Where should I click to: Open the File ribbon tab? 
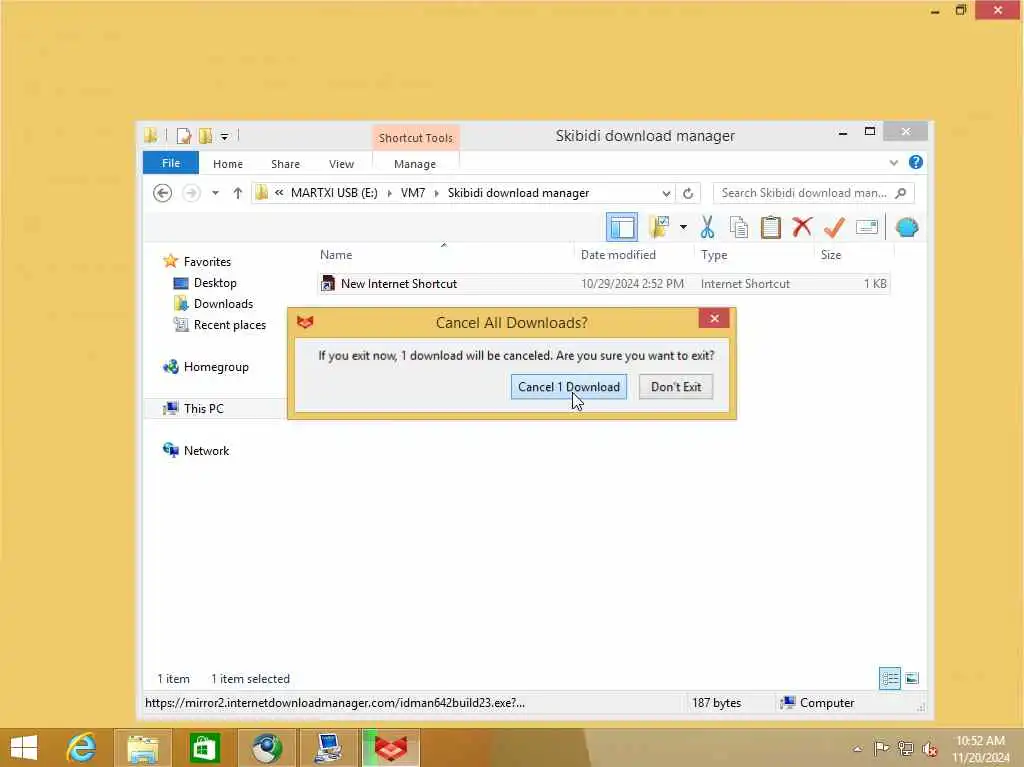[x=170, y=163]
